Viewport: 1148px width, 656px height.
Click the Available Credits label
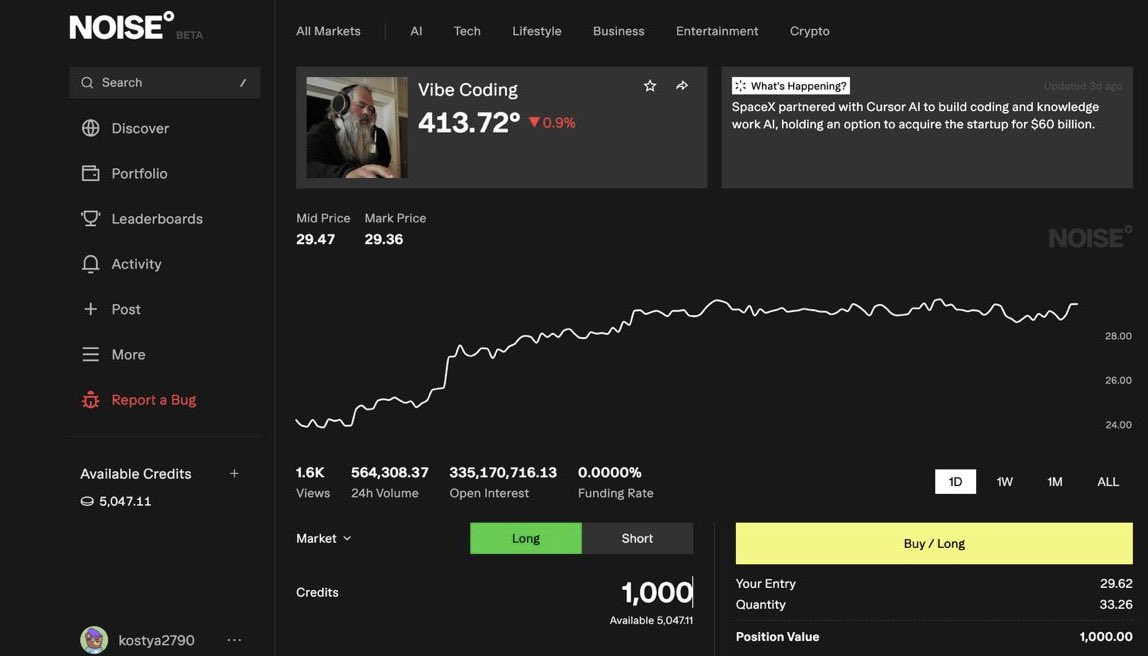135,474
